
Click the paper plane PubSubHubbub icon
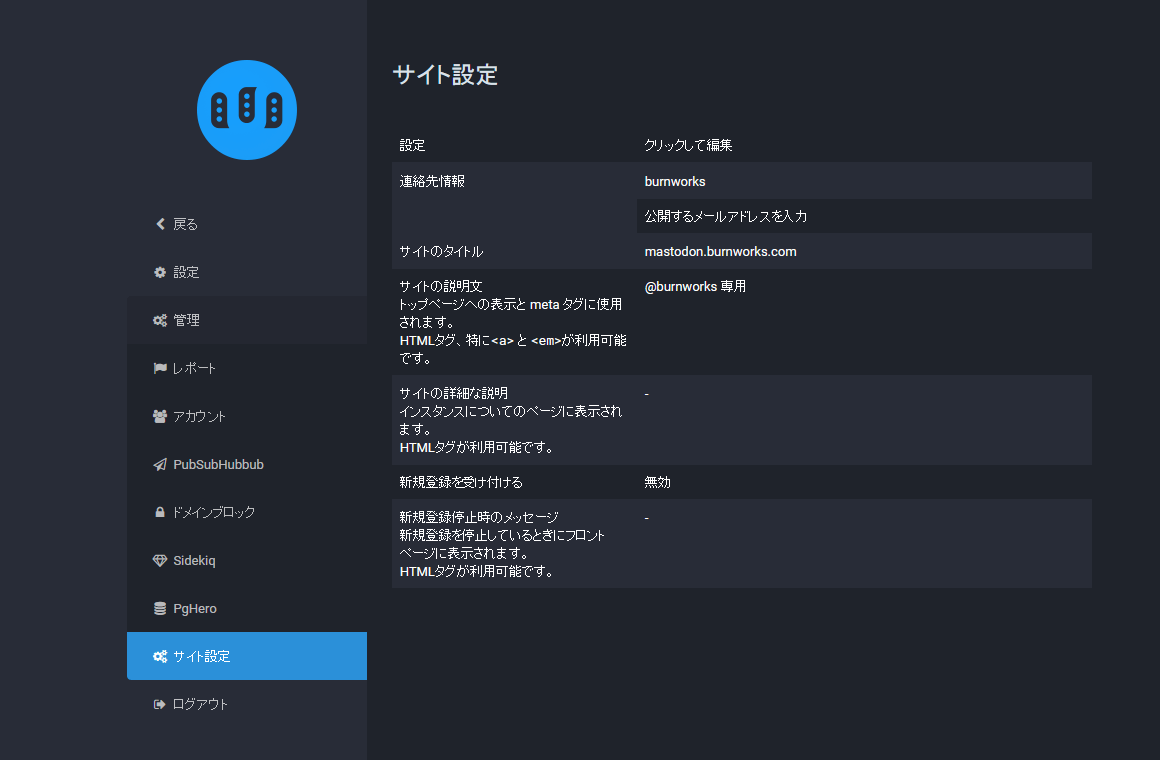click(160, 465)
